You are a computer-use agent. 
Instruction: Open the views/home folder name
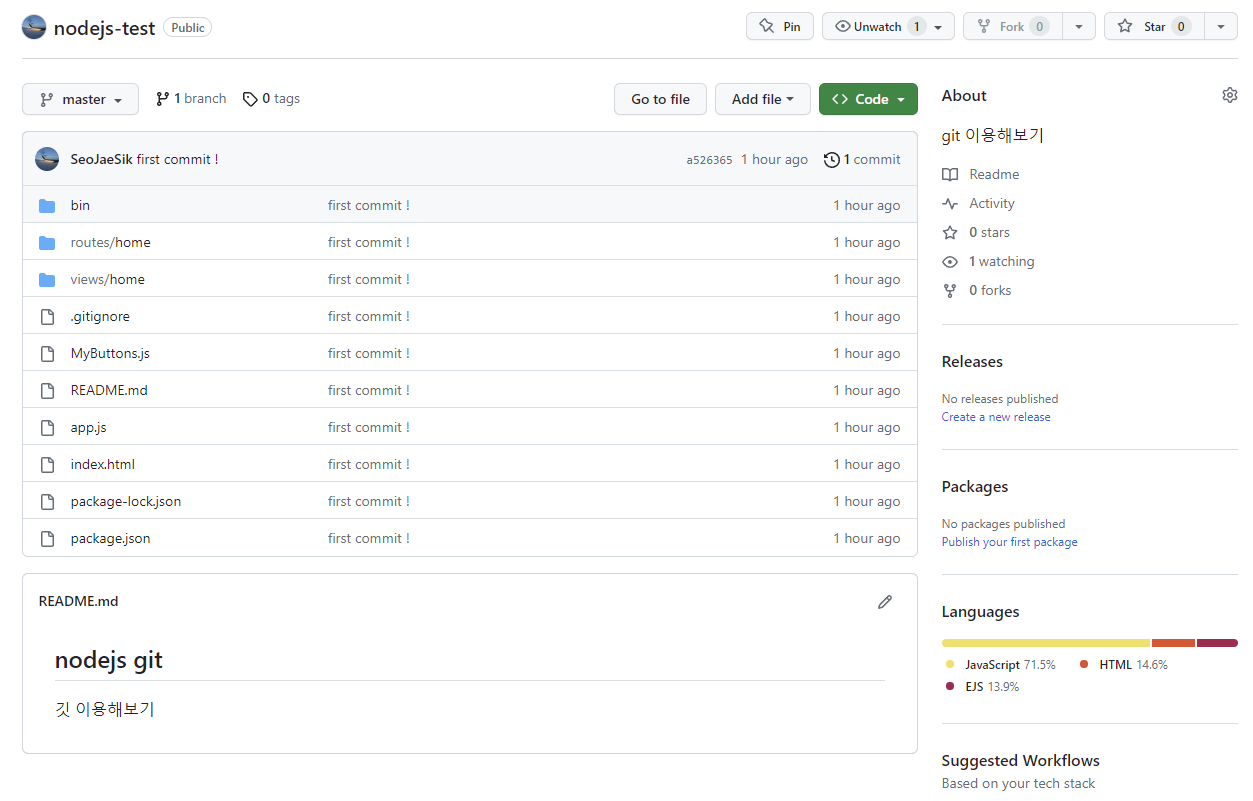[108, 279]
